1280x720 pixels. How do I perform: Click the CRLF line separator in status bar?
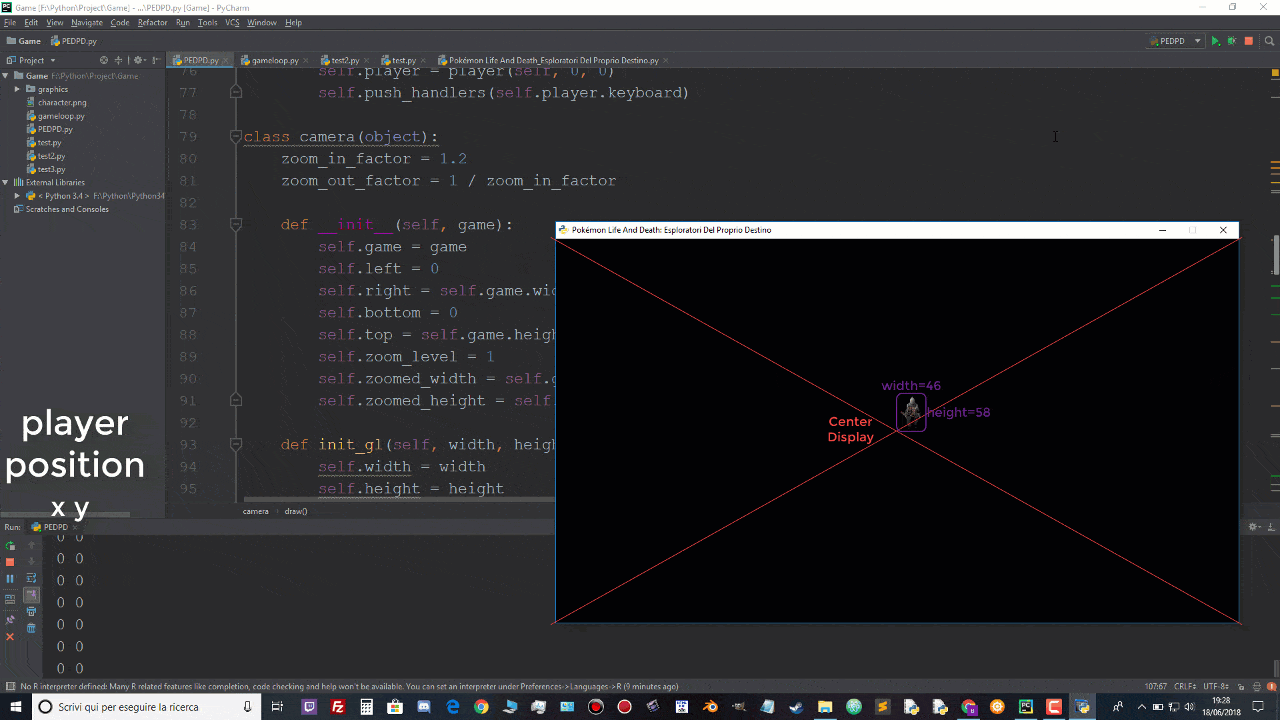(1184, 686)
